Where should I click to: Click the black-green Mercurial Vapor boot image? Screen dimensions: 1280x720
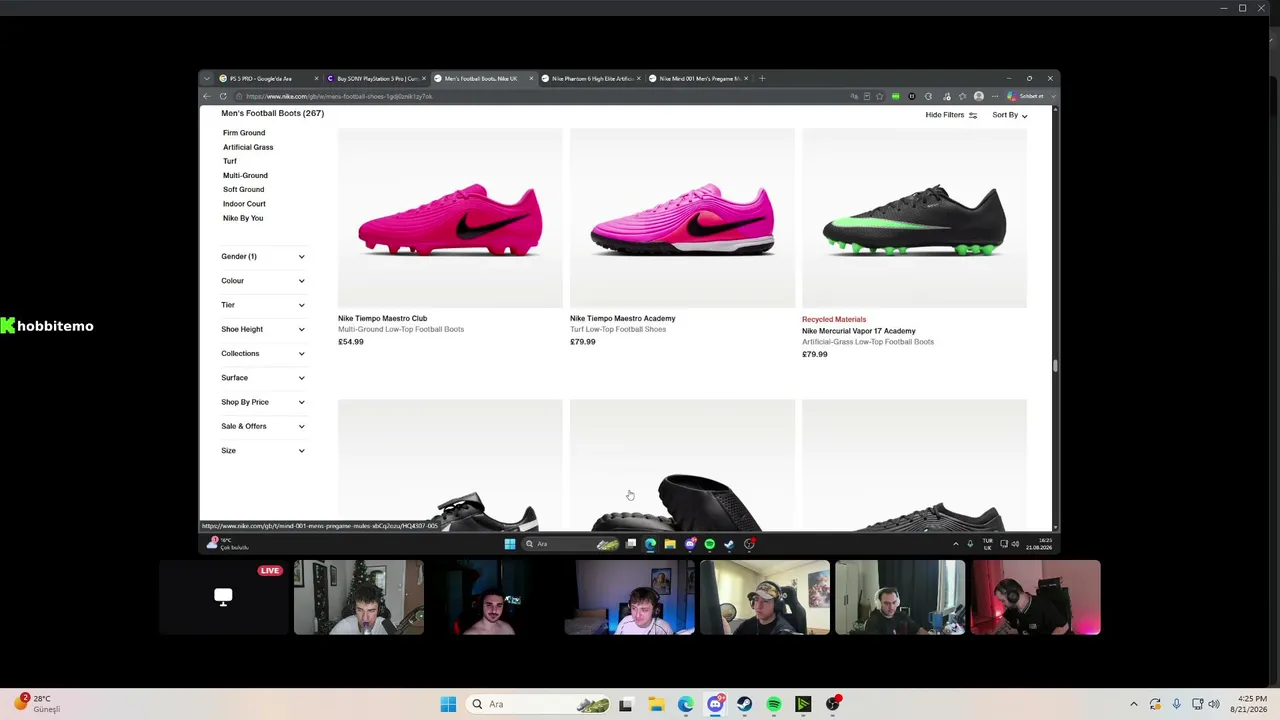[x=914, y=218]
